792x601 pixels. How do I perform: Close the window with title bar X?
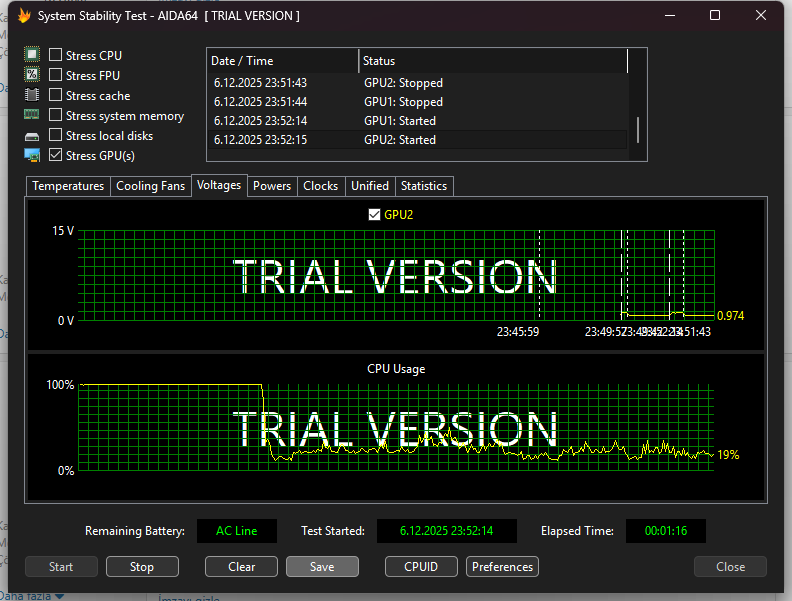click(x=761, y=16)
